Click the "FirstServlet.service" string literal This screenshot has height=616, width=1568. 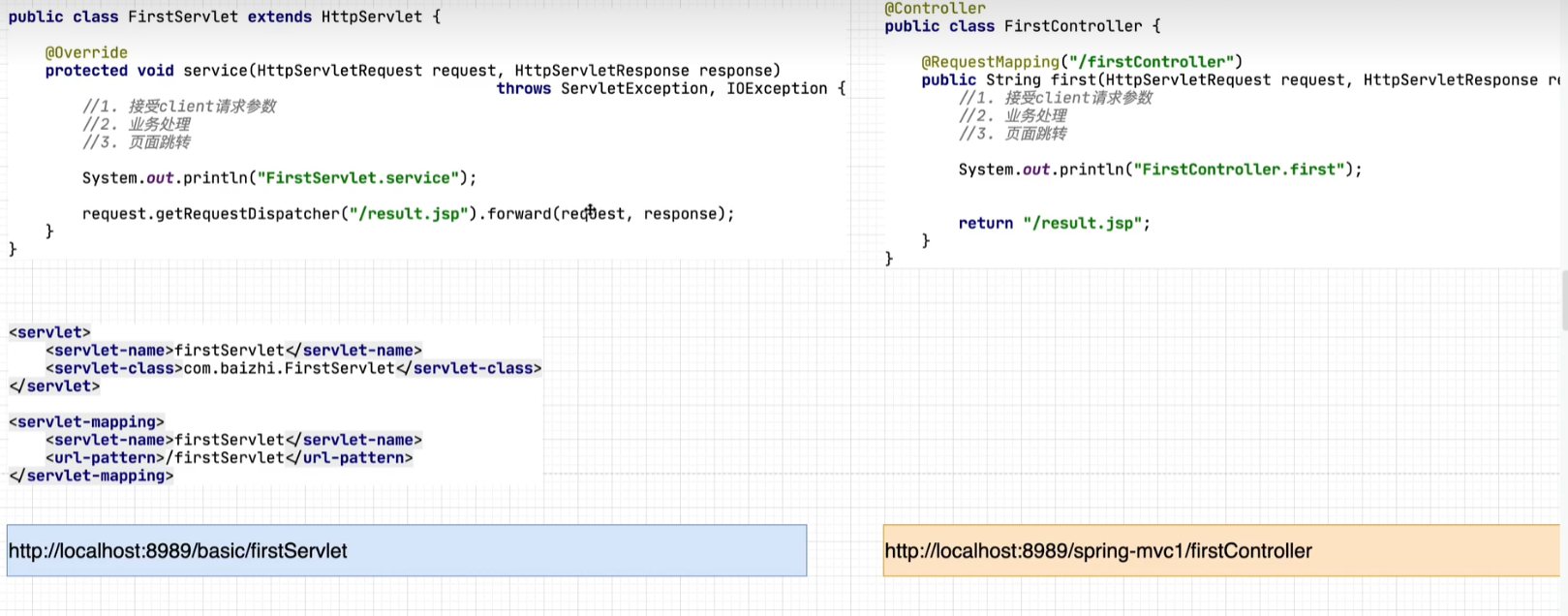(358, 178)
